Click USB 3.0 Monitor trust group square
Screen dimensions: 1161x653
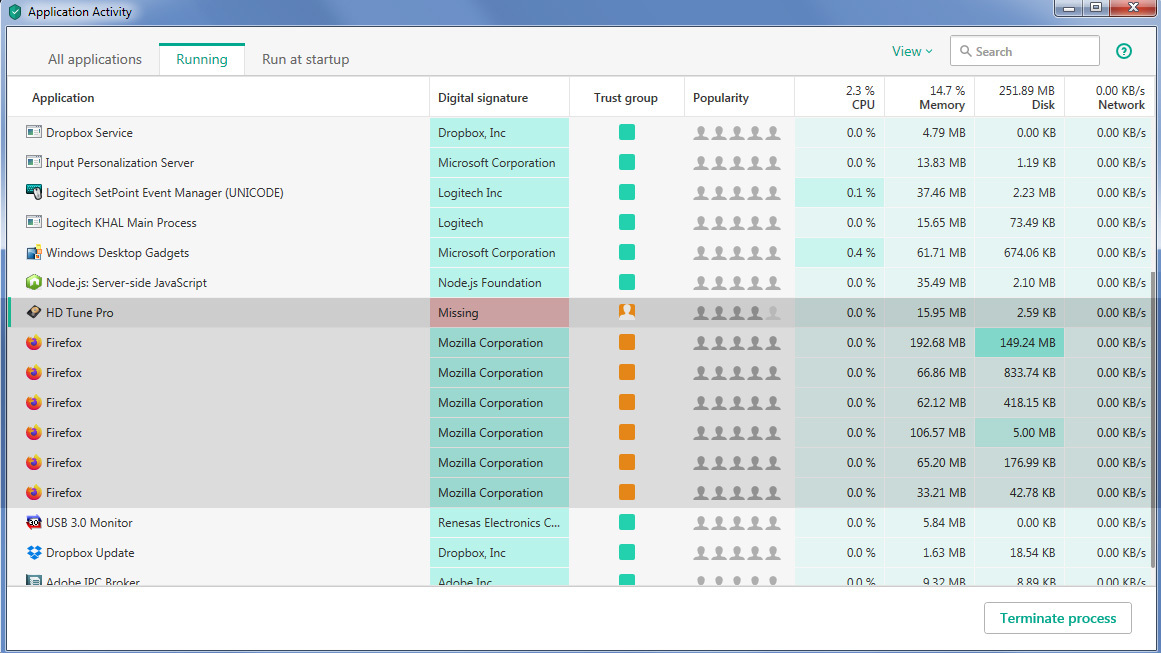(626, 523)
